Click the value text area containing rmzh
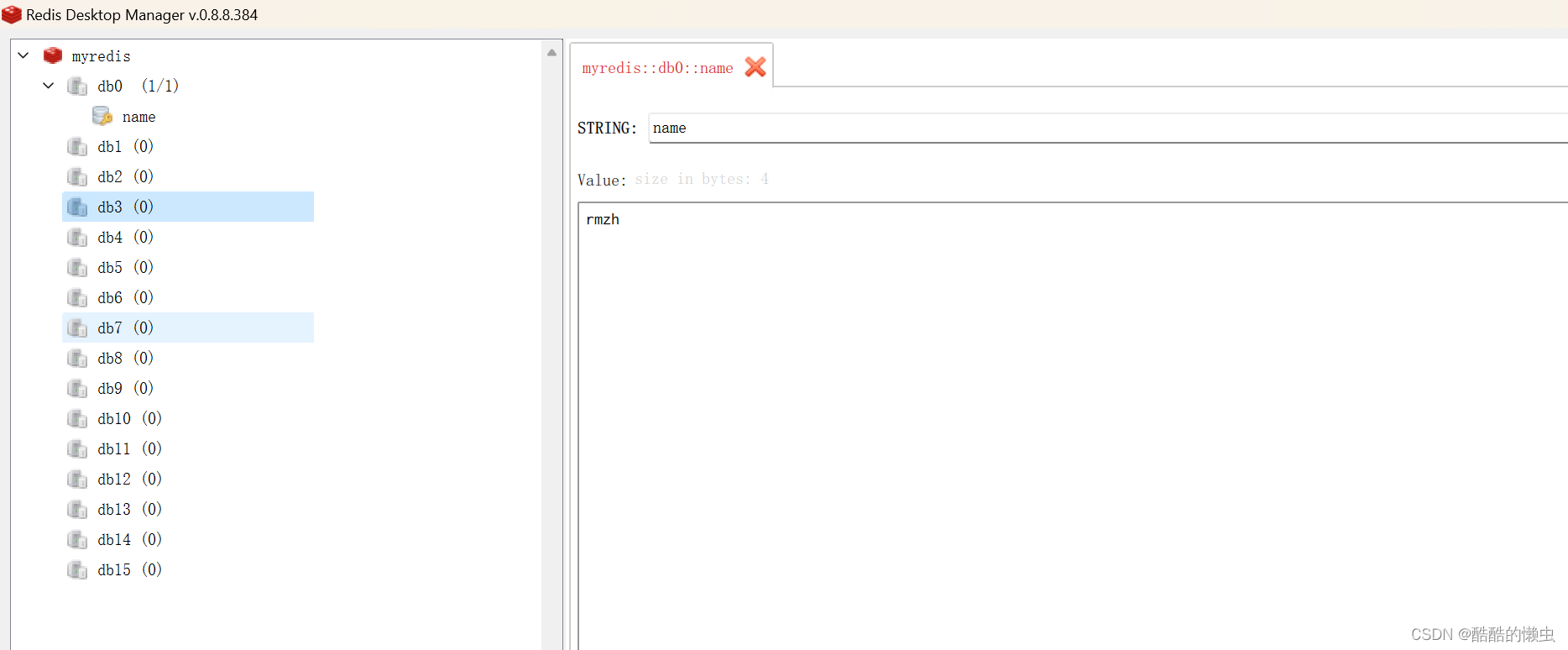Image resolution: width=1568 pixels, height=650 pixels. [1073, 426]
